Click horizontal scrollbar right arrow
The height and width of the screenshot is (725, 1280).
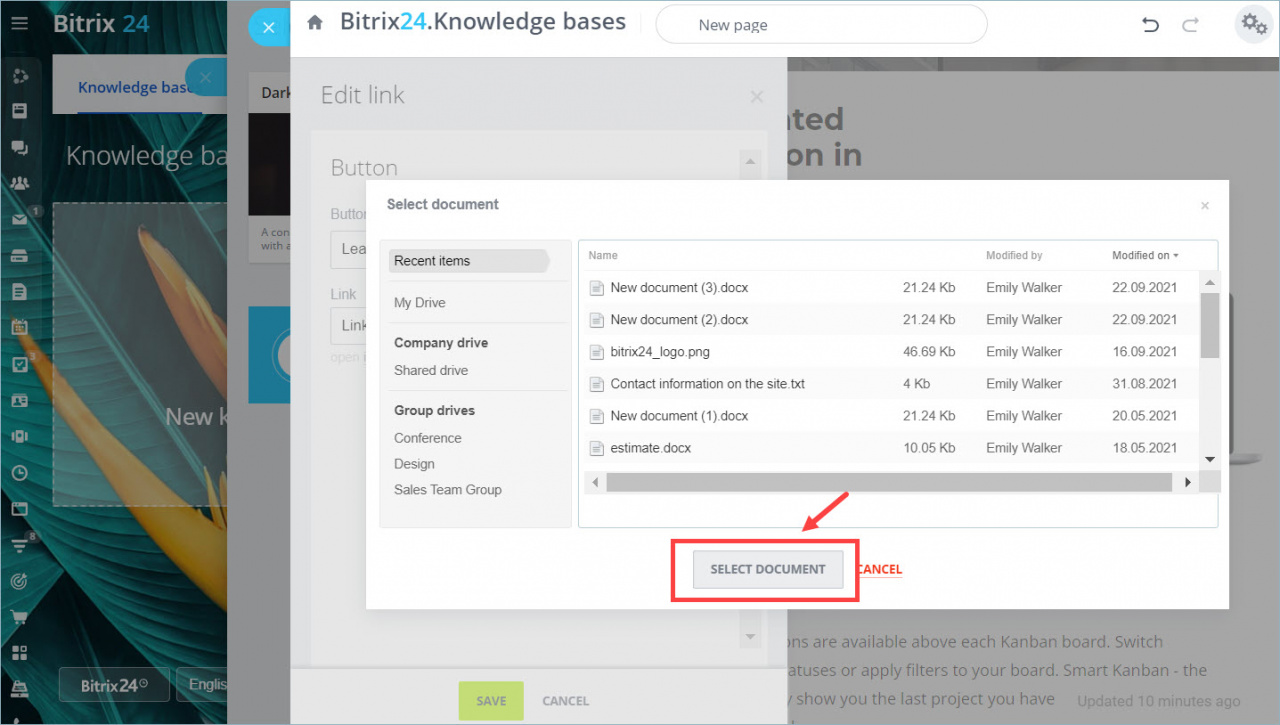tap(1188, 482)
